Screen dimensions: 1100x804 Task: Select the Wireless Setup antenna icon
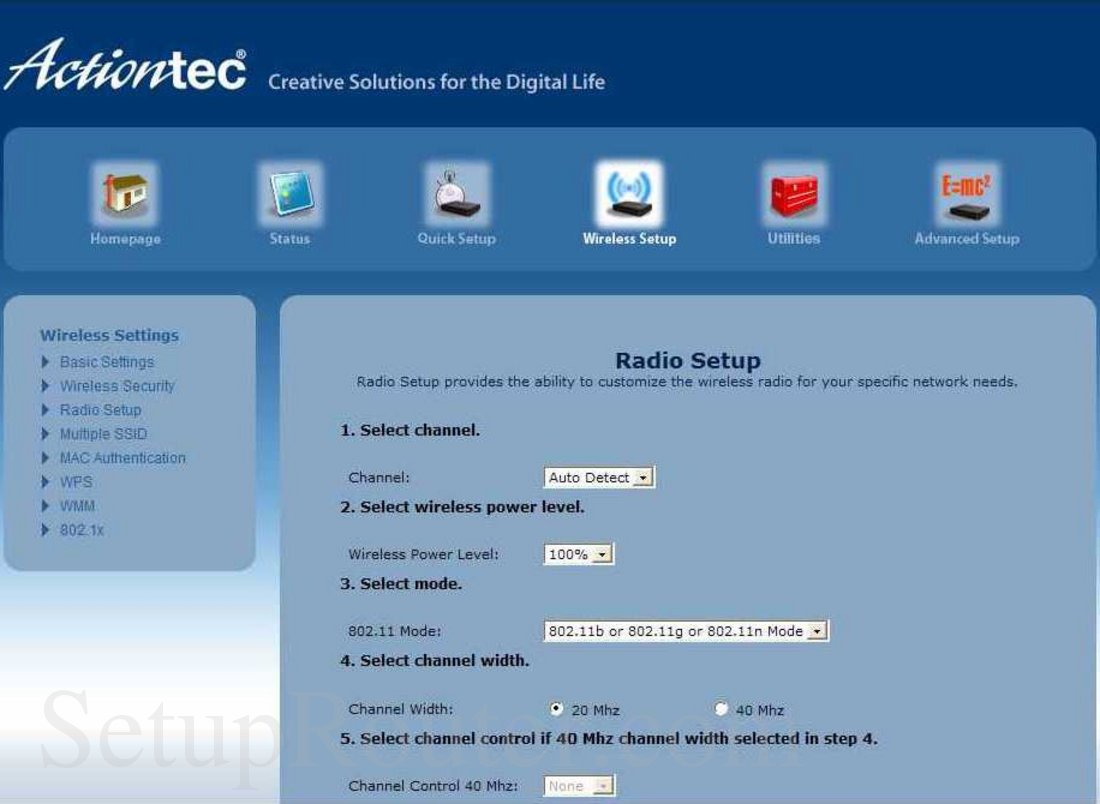pyautogui.click(x=628, y=190)
